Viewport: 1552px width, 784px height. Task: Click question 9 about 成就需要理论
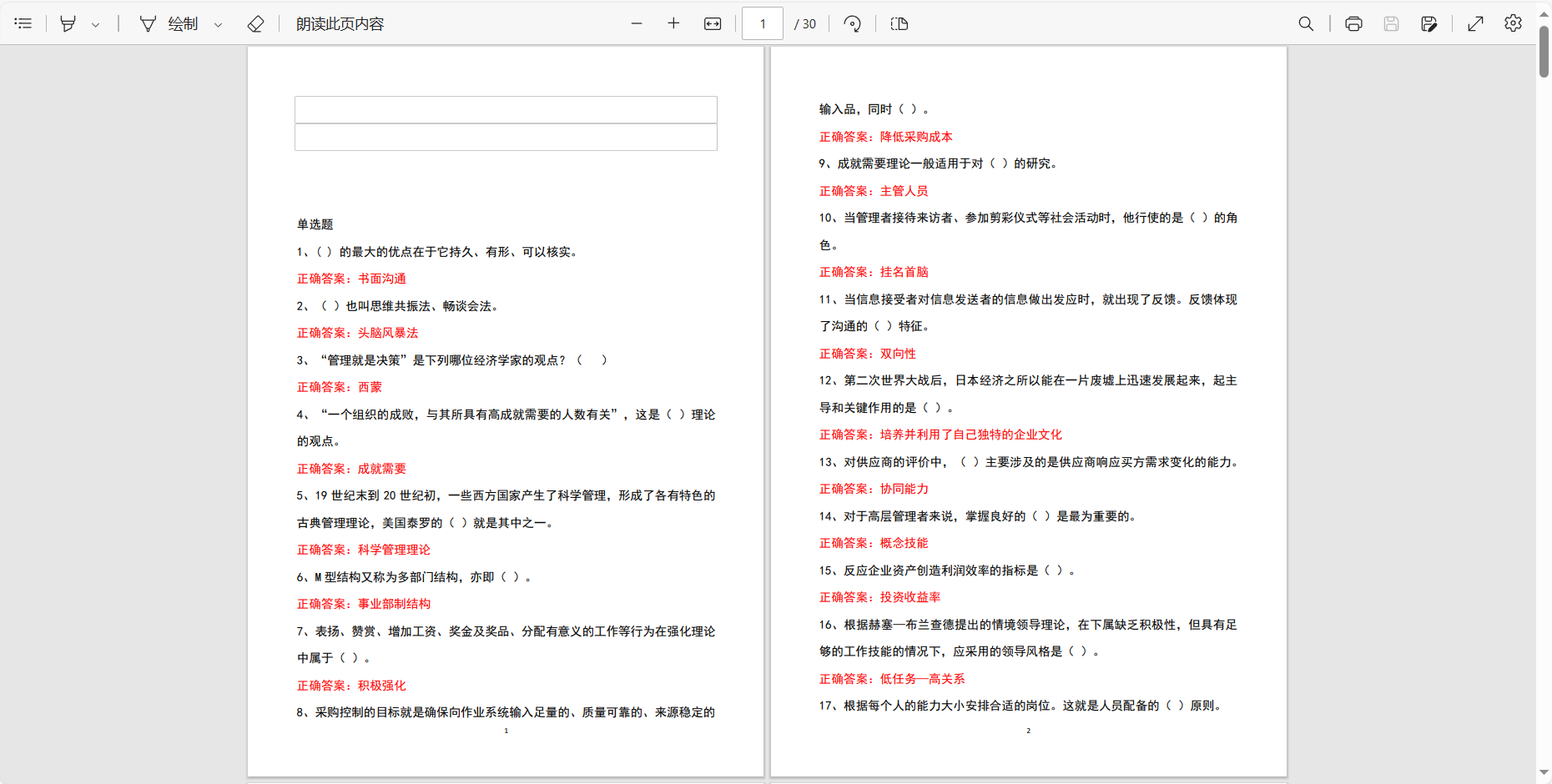tap(940, 163)
